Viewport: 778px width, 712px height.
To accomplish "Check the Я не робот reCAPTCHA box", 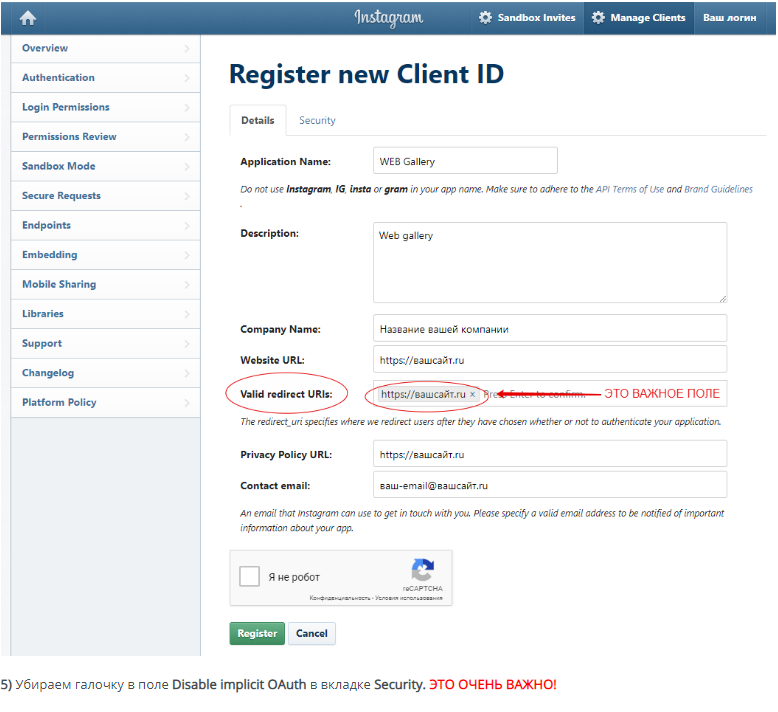I will point(249,577).
